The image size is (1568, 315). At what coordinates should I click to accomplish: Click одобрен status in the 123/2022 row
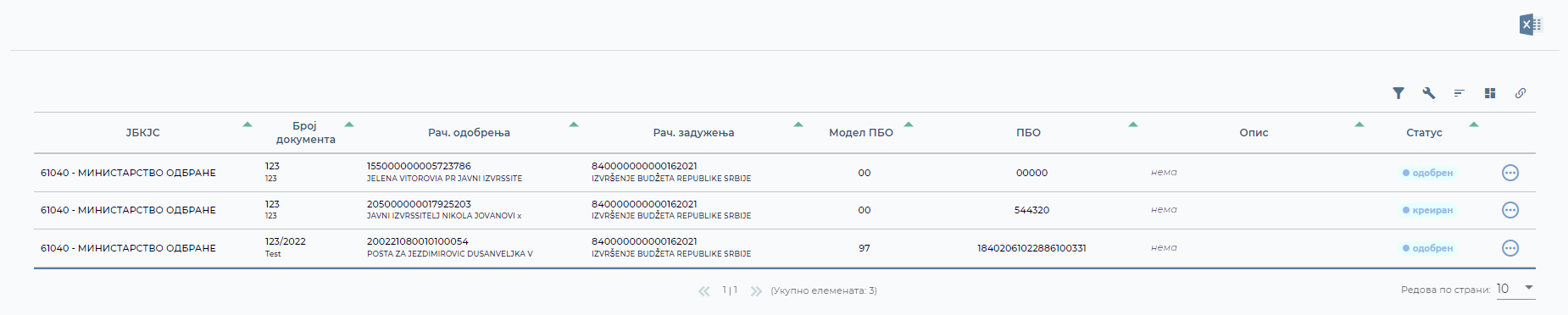(x=1427, y=248)
